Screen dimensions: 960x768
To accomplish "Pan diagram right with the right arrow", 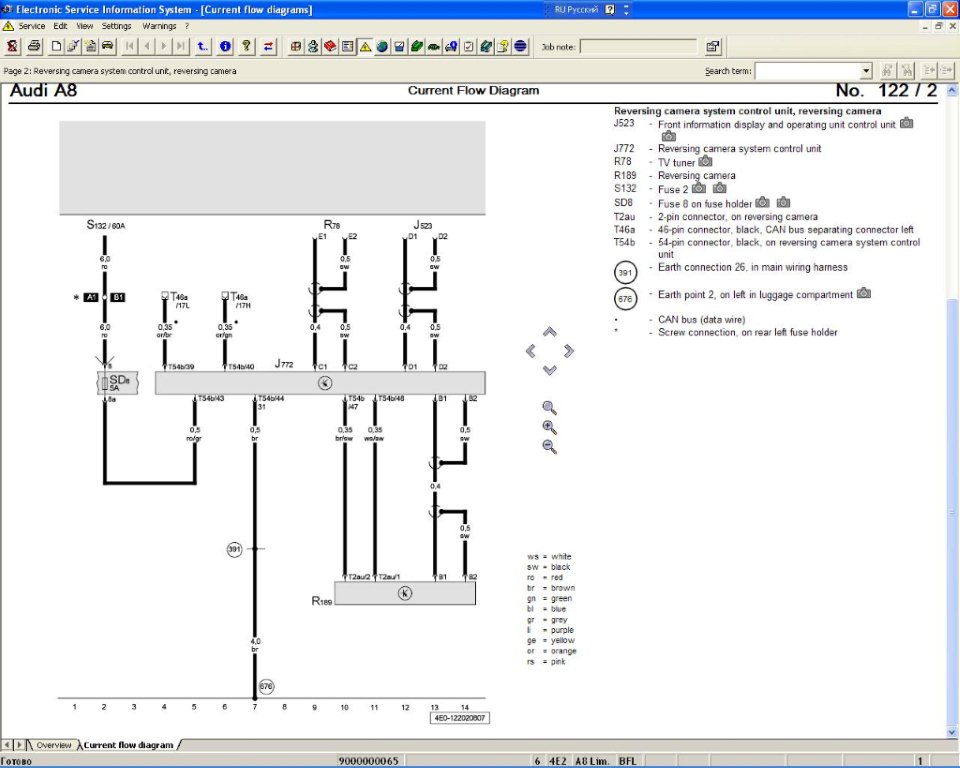I will (568, 351).
